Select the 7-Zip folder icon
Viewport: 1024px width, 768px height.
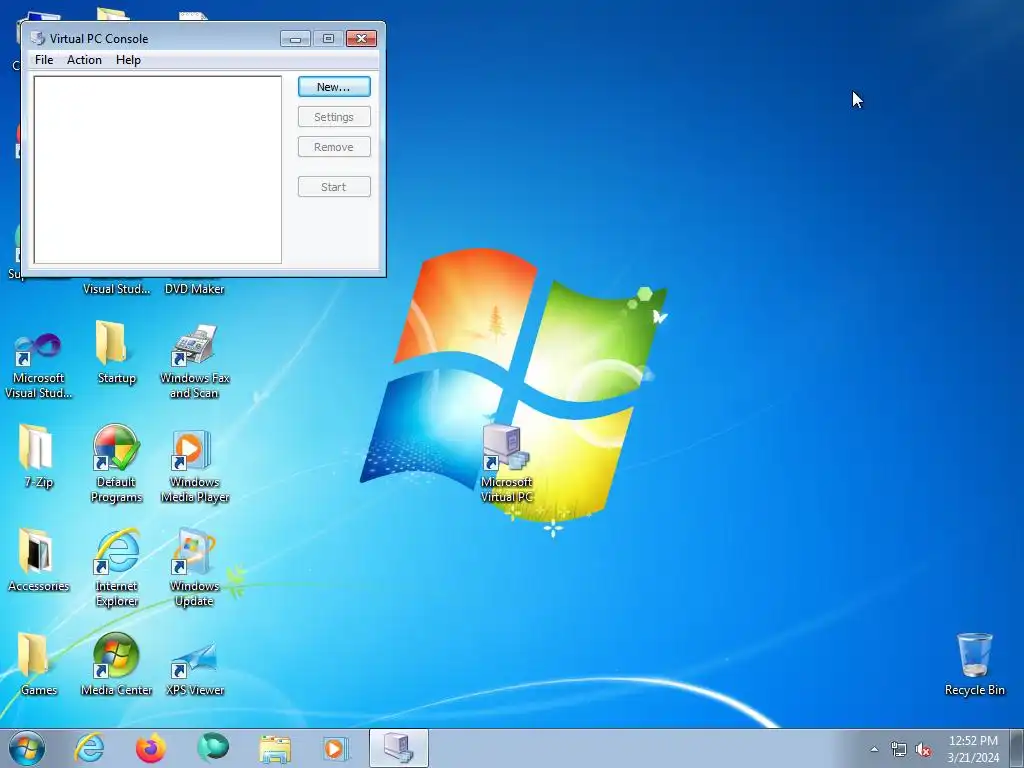click(x=38, y=456)
